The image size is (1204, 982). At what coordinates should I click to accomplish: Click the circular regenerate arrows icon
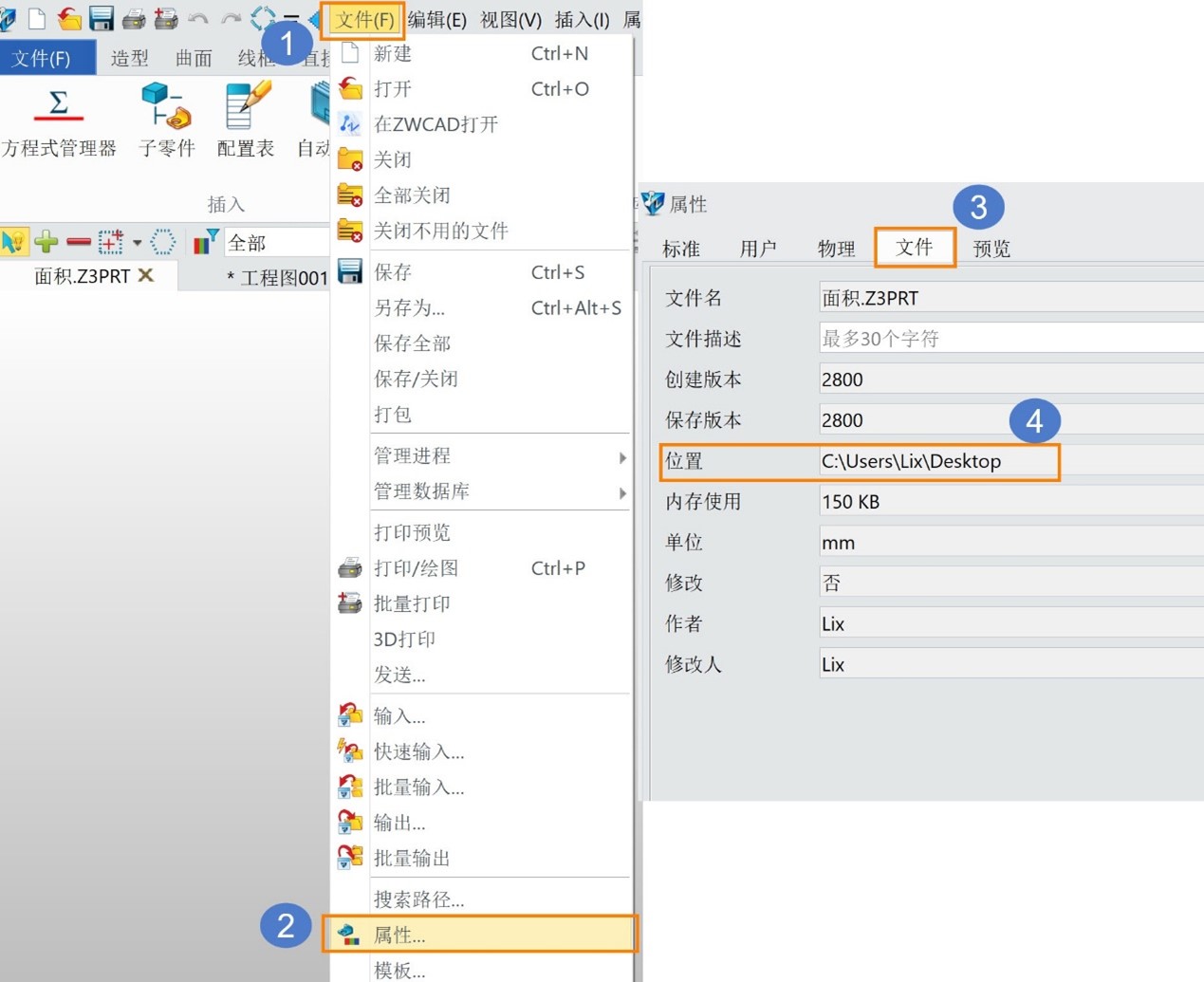[x=263, y=18]
